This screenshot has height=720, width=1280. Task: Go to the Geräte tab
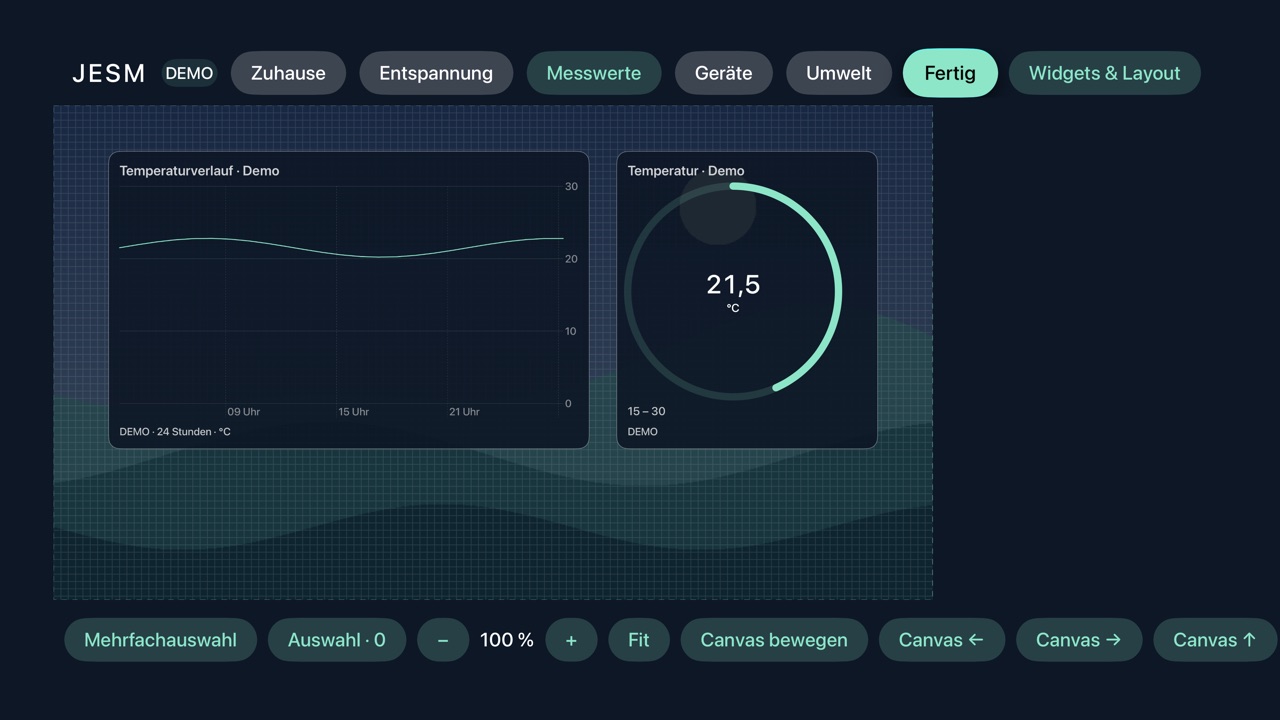coord(723,73)
